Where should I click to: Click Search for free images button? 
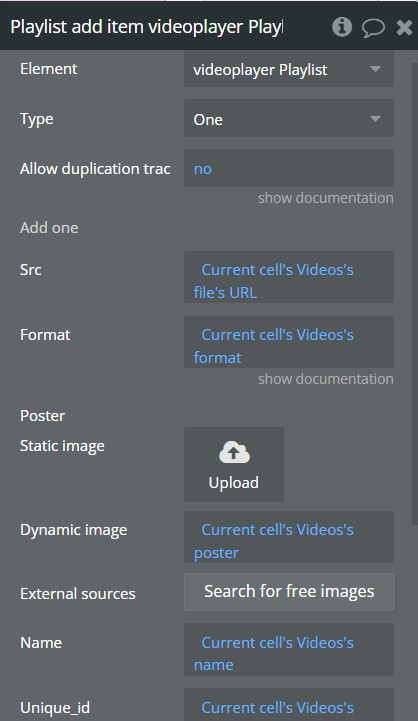tap(289, 592)
